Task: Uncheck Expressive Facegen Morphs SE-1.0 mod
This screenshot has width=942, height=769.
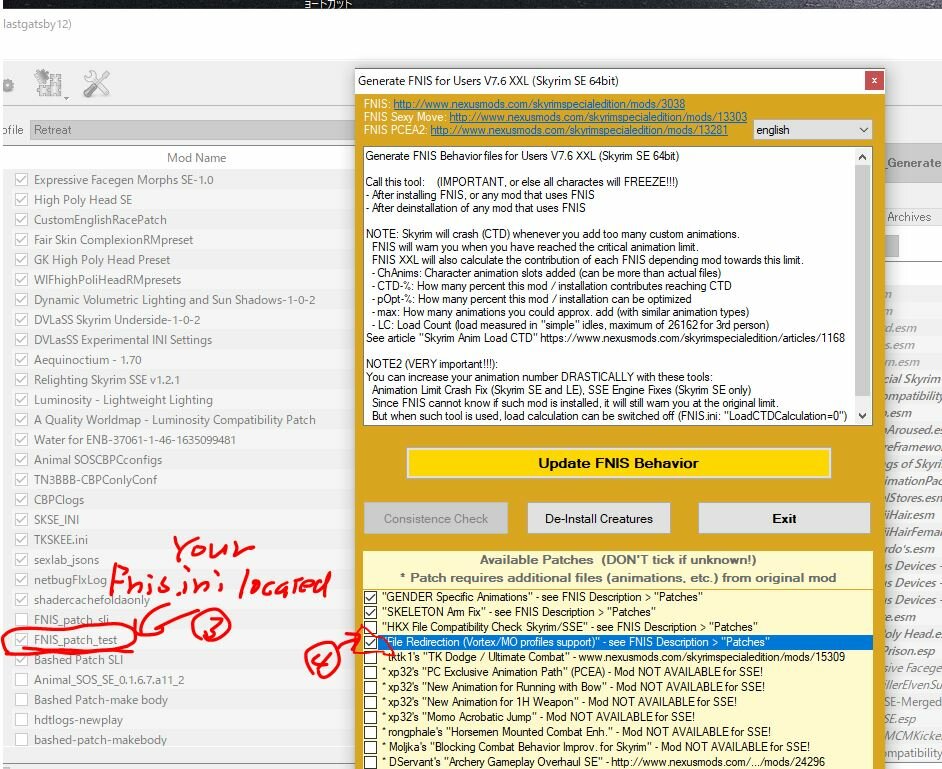Action: [21, 180]
